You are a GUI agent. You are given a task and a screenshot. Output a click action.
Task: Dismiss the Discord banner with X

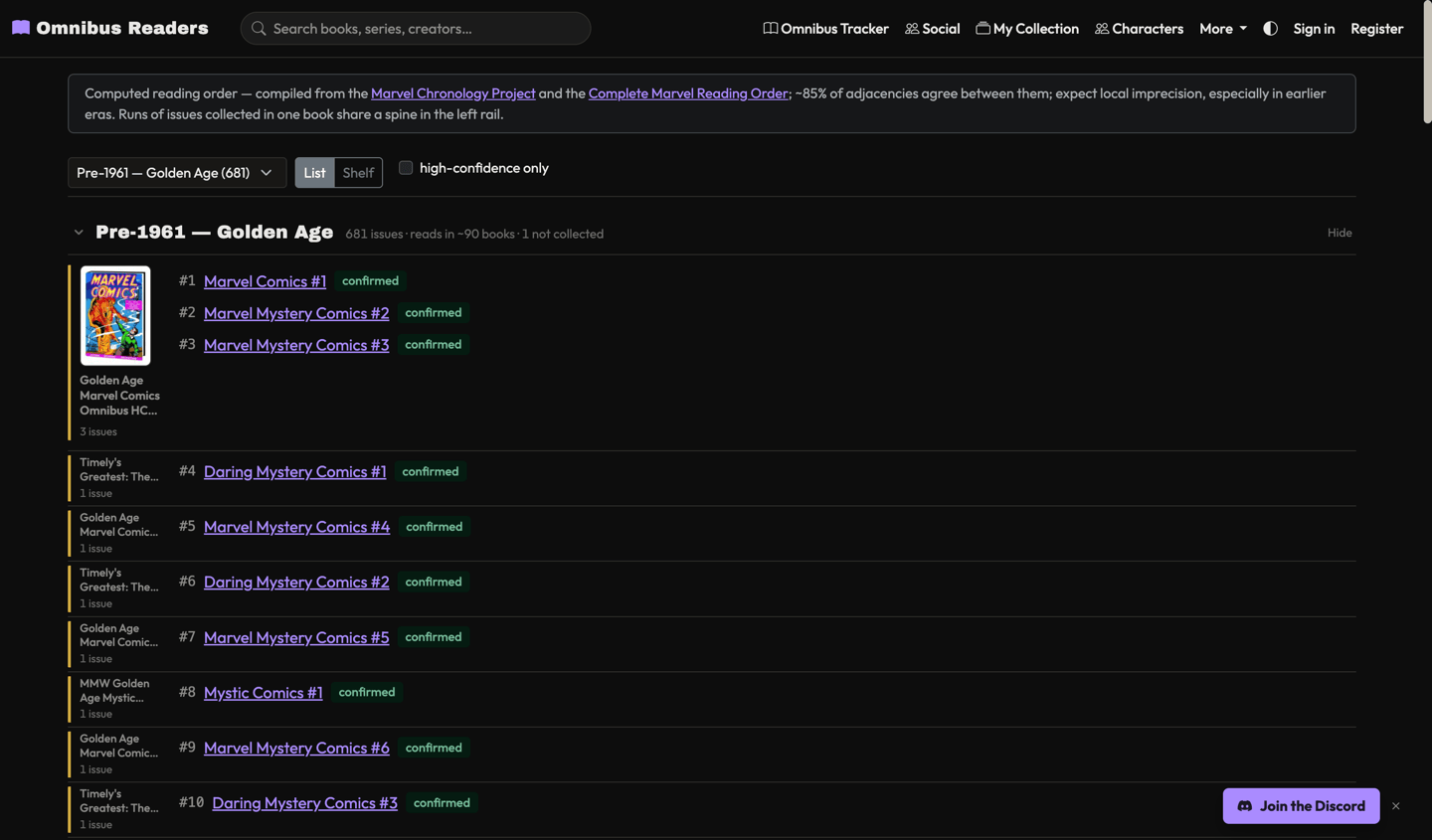click(x=1396, y=806)
